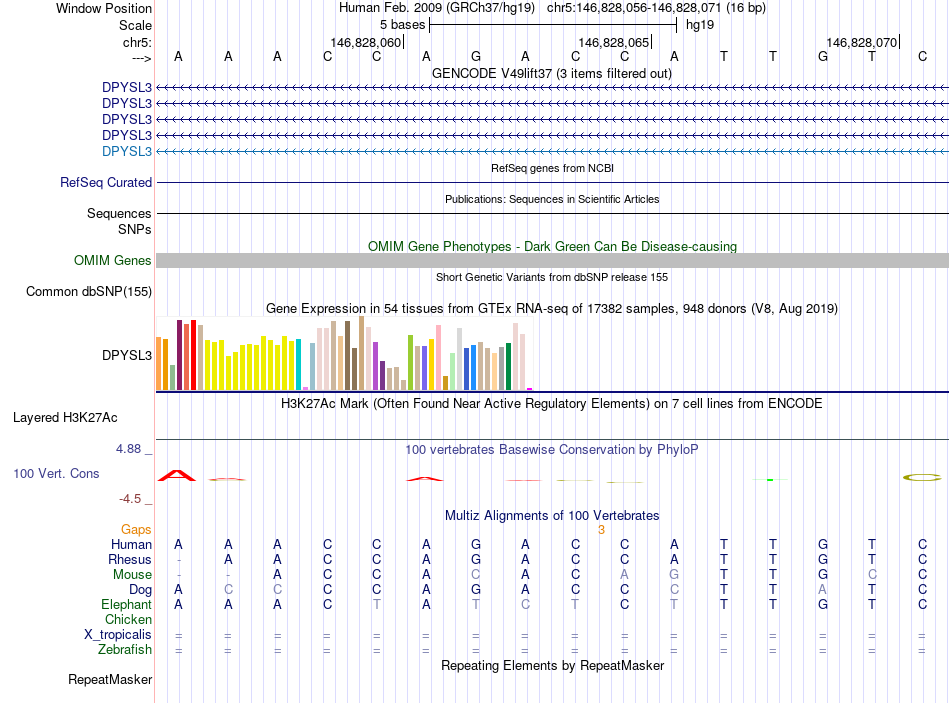The height and width of the screenshot is (703, 950).
Task: Click the Window Position track label
Action: pos(104,8)
